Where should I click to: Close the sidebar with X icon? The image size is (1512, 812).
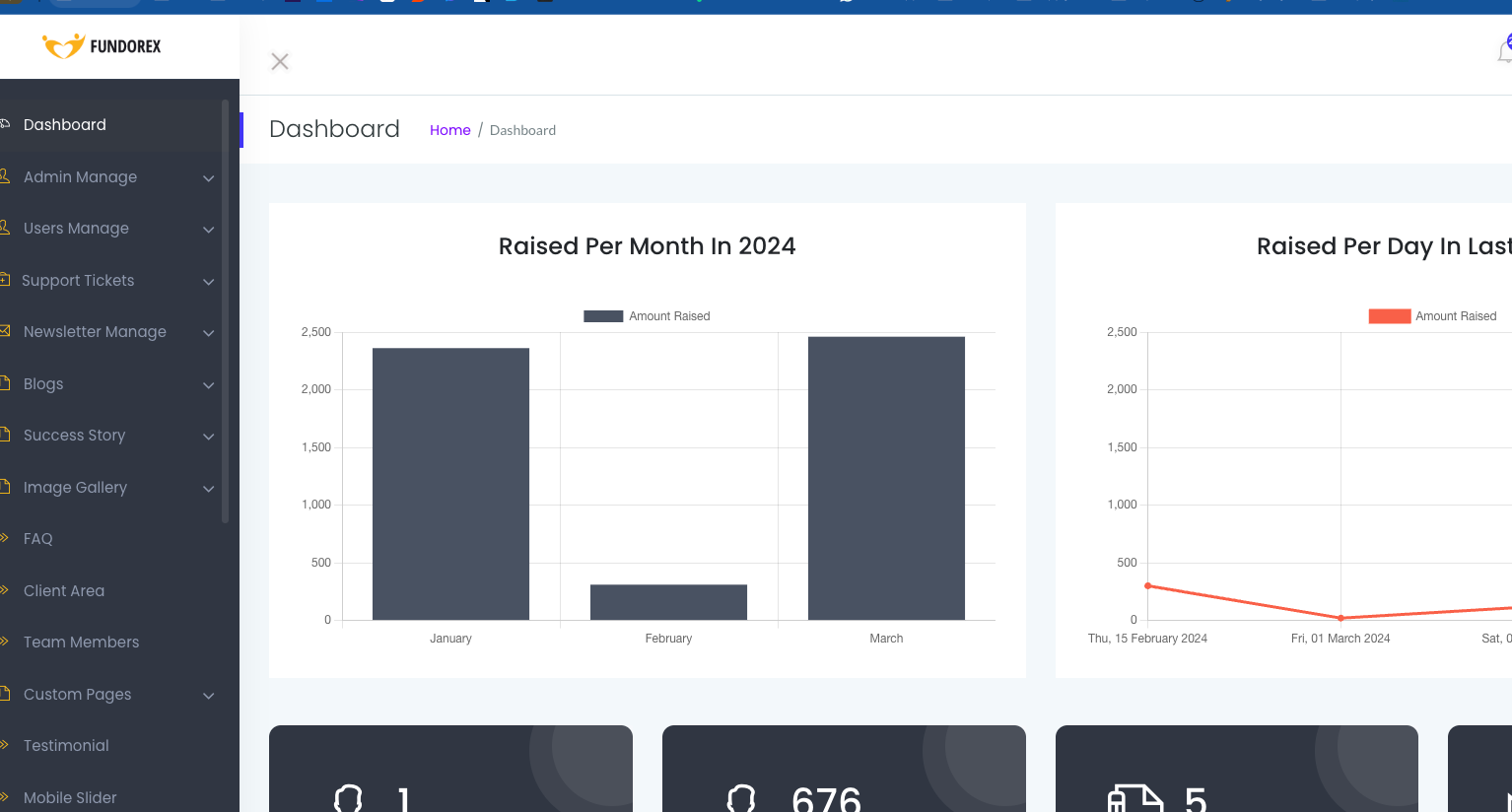click(280, 62)
